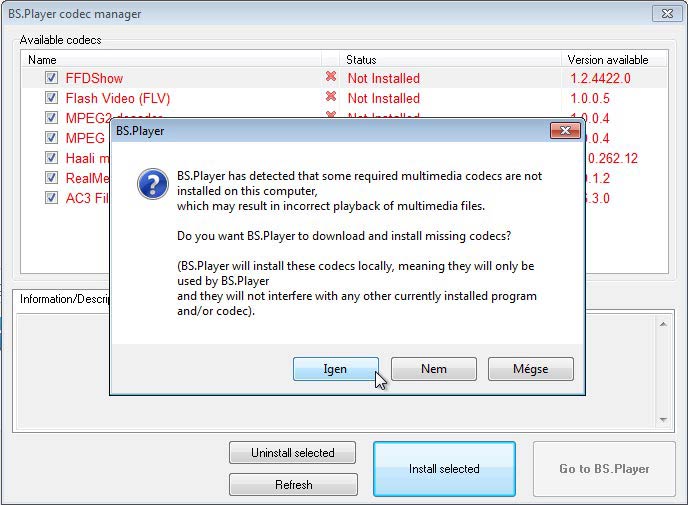Click red X status icon for FFDShow
The image size is (688, 505).
(331, 76)
